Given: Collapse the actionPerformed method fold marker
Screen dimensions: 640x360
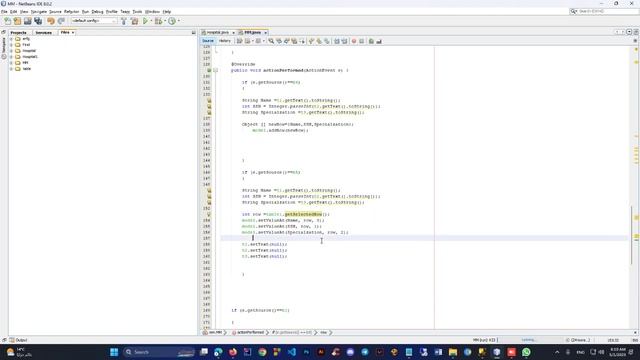Looking at the screenshot, I should (216, 70).
